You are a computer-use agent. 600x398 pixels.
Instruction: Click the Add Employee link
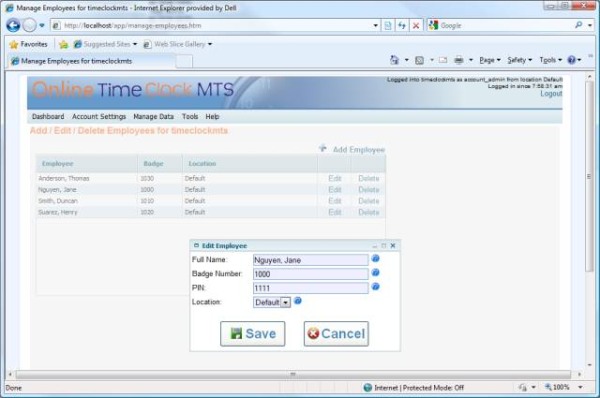pos(359,150)
